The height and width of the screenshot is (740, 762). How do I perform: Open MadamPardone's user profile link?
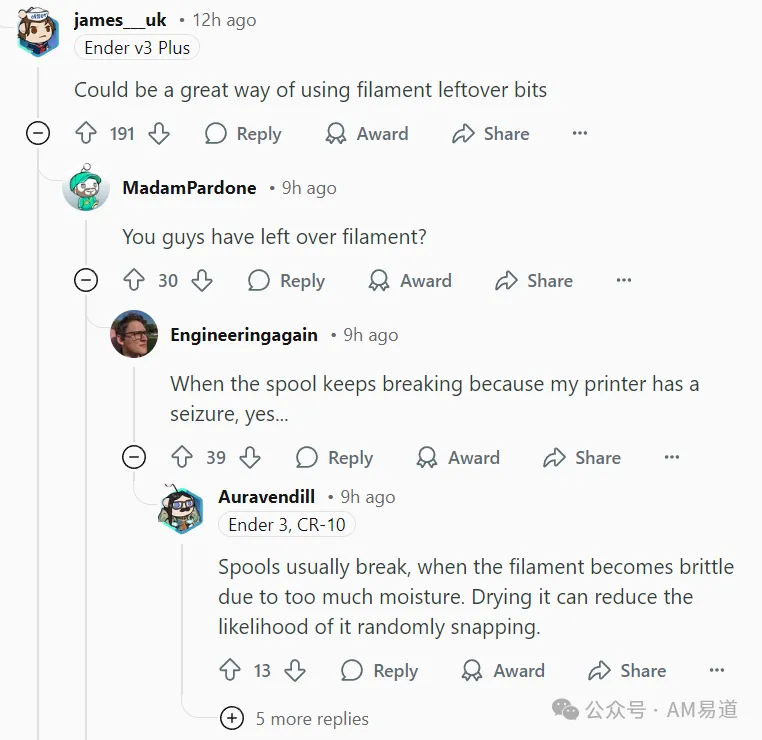pyautogui.click(x=190, y=188)
